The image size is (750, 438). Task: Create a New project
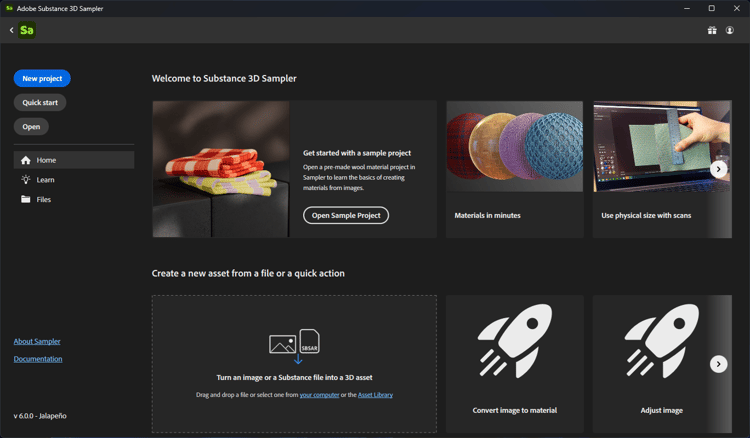click(42, 78)
